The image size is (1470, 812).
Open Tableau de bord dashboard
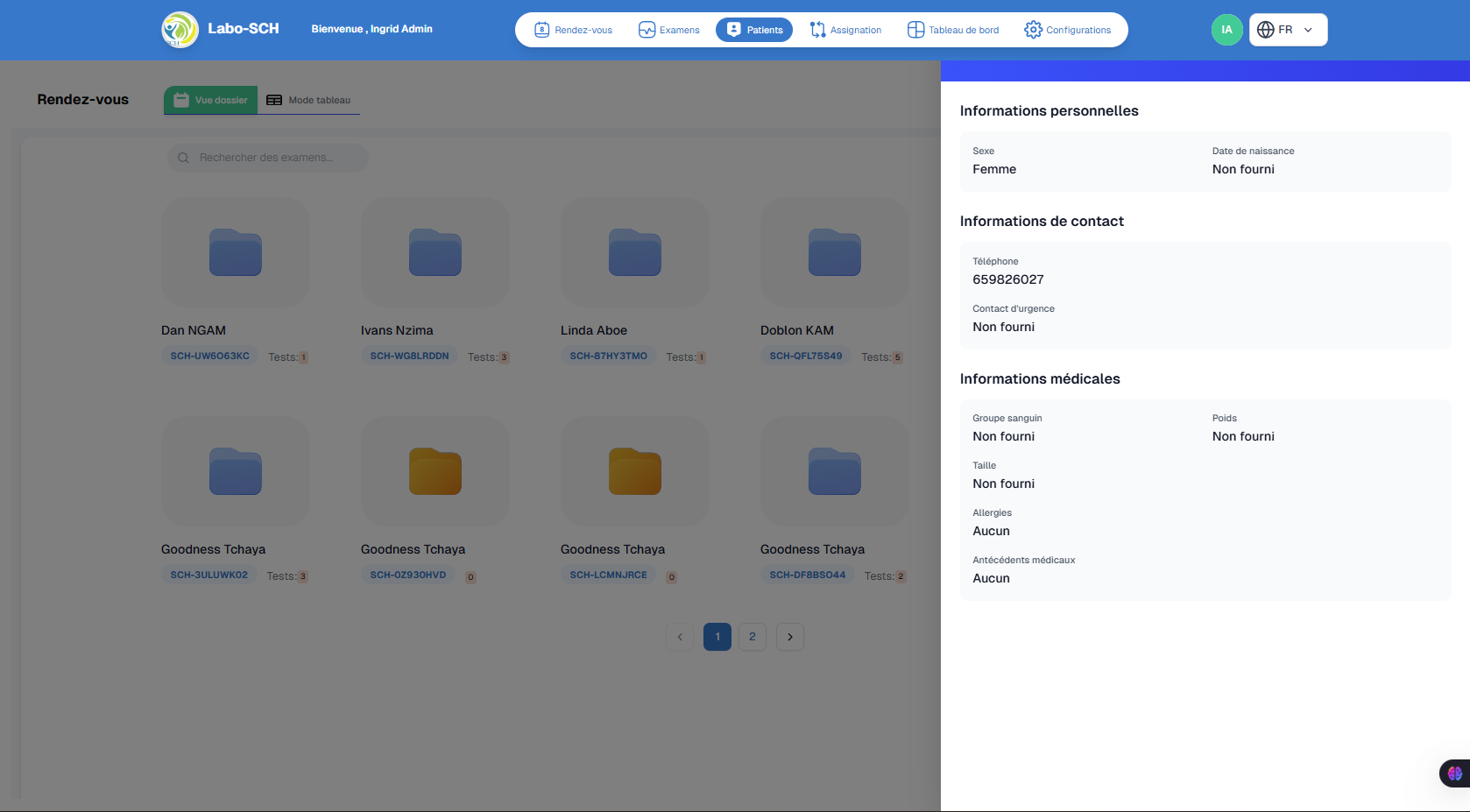(953, 30)
